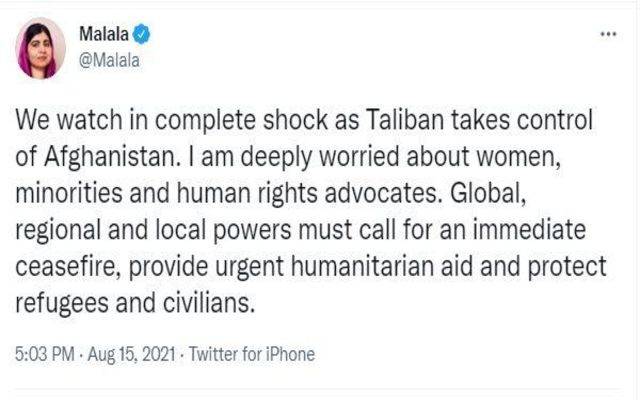
Task: Open the Twitter for iPhone source link
Action: pyautogui.click(x=252, y=354)
